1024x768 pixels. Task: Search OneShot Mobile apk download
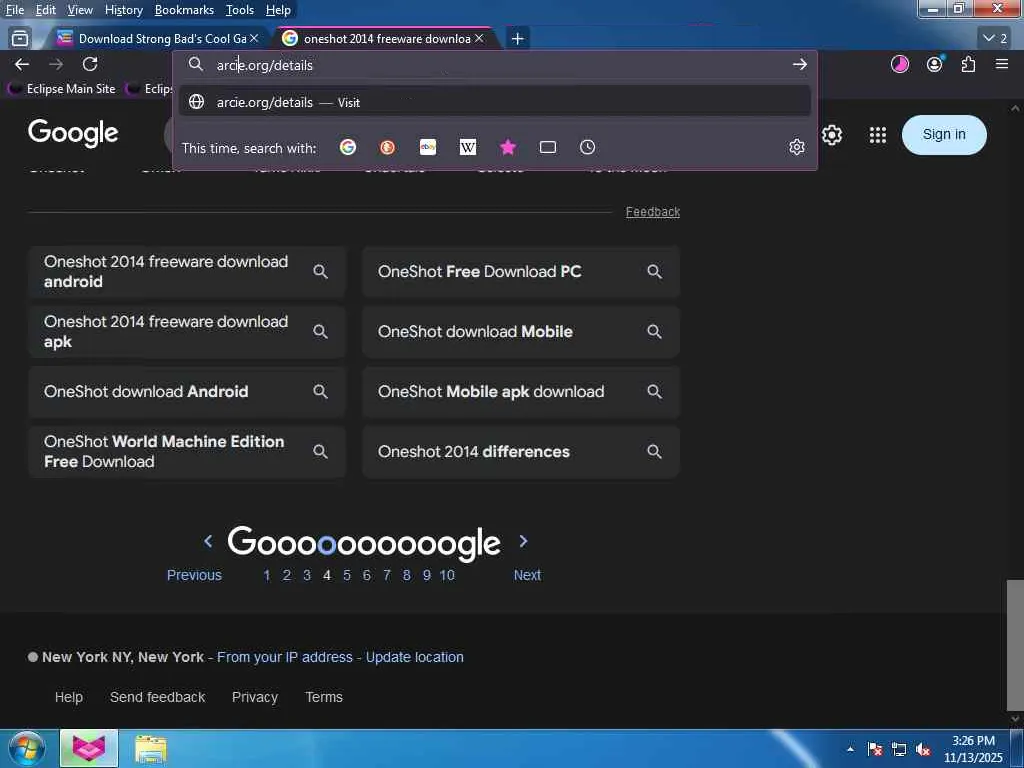520,392
